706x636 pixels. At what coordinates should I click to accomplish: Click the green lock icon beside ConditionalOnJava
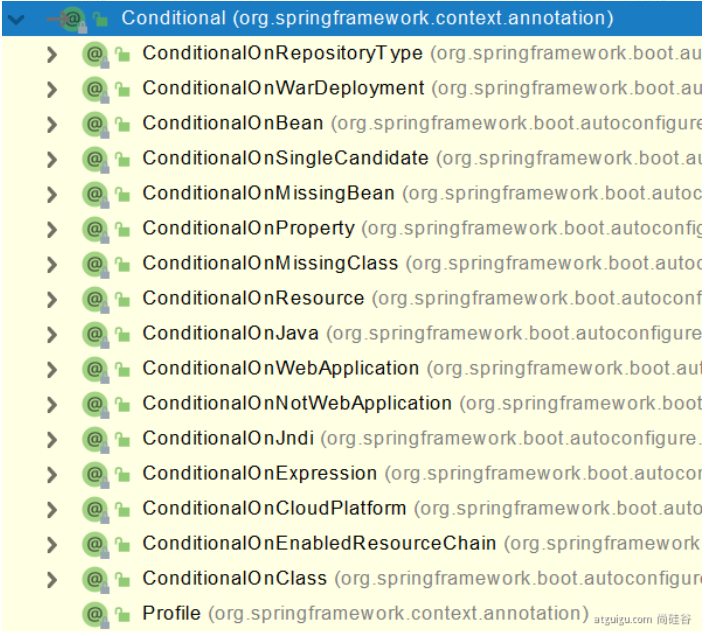coord(122,335)
